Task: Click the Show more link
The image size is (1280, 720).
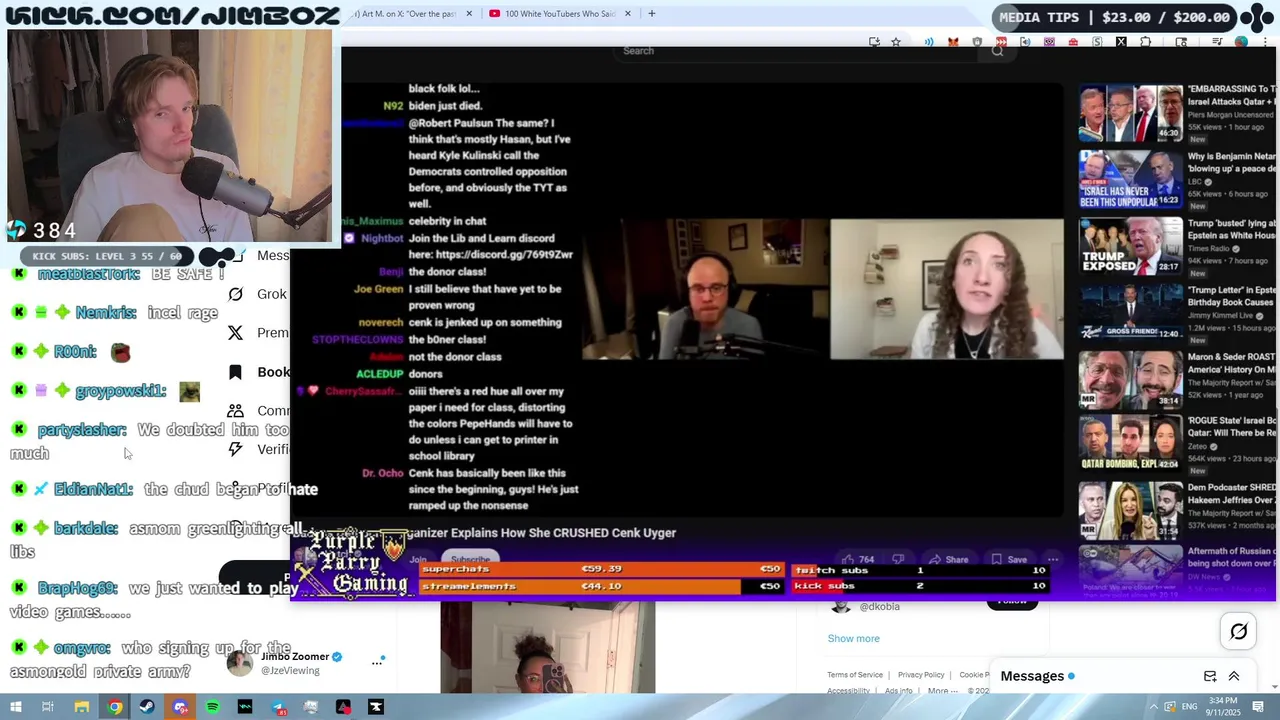Action: pyautogui.click(x=853, y=638)
